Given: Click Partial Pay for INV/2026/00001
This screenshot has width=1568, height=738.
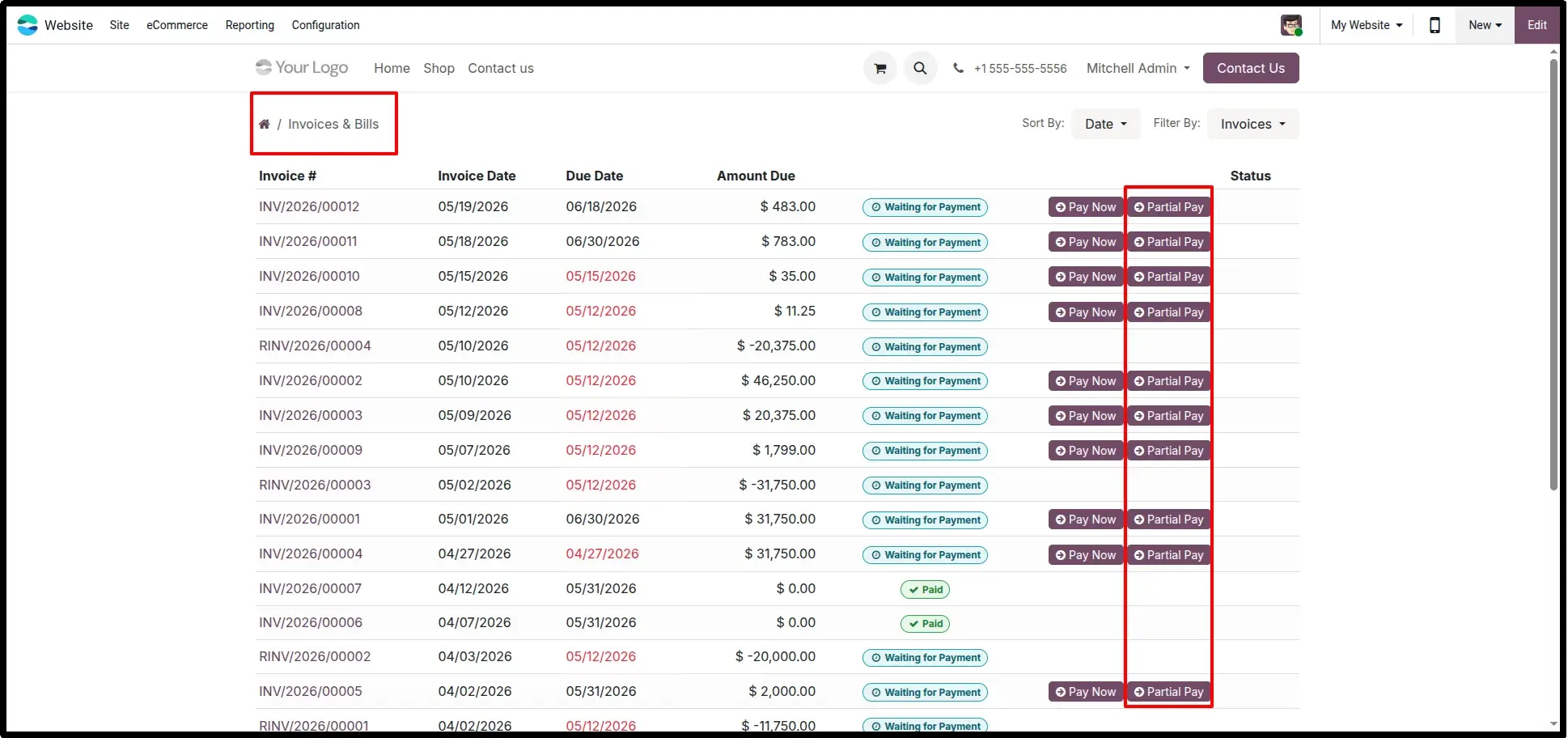Looking at the screenshot, I should (x=1168, y=520).
